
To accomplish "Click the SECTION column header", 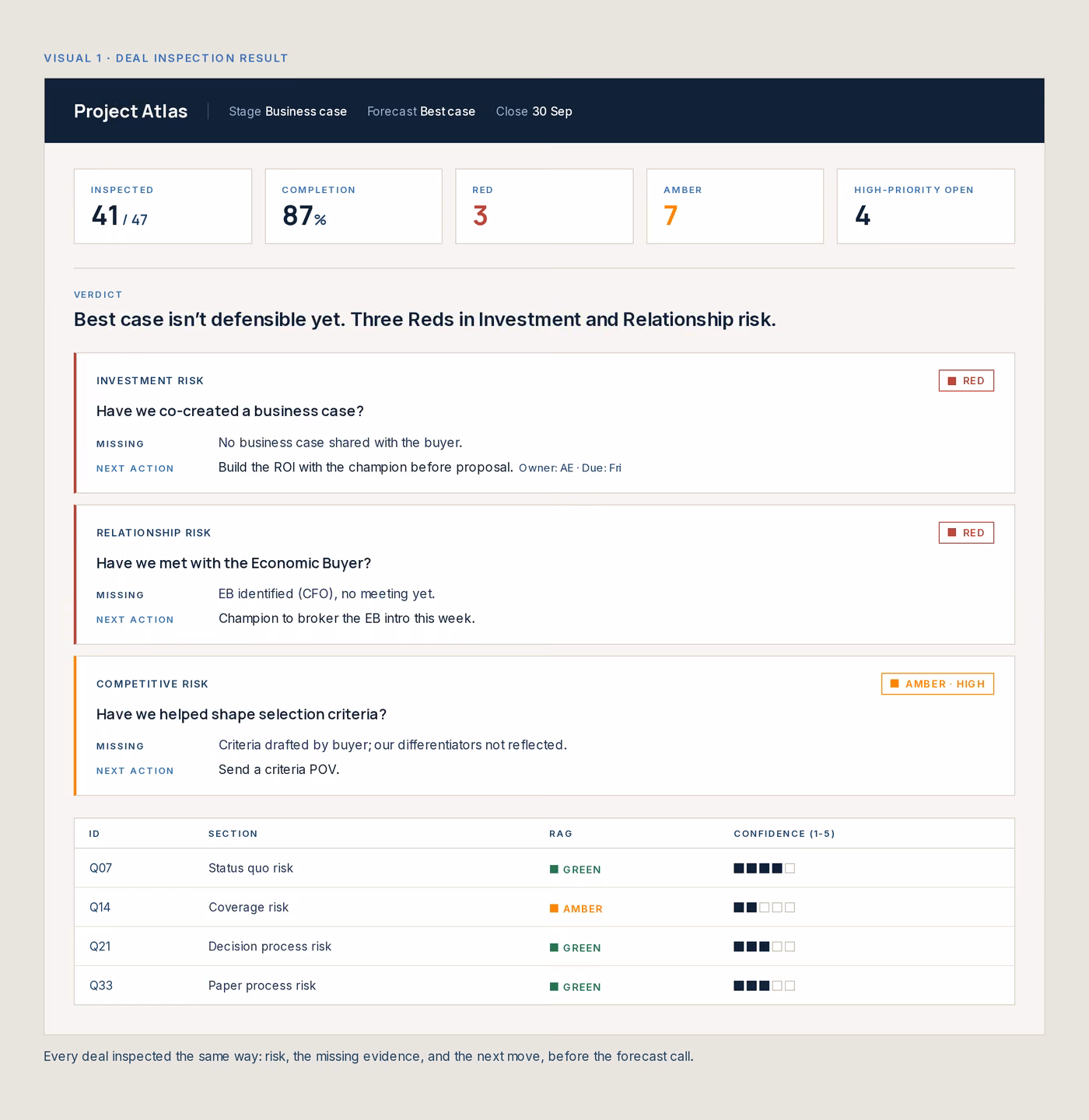I will click(233, 834).
